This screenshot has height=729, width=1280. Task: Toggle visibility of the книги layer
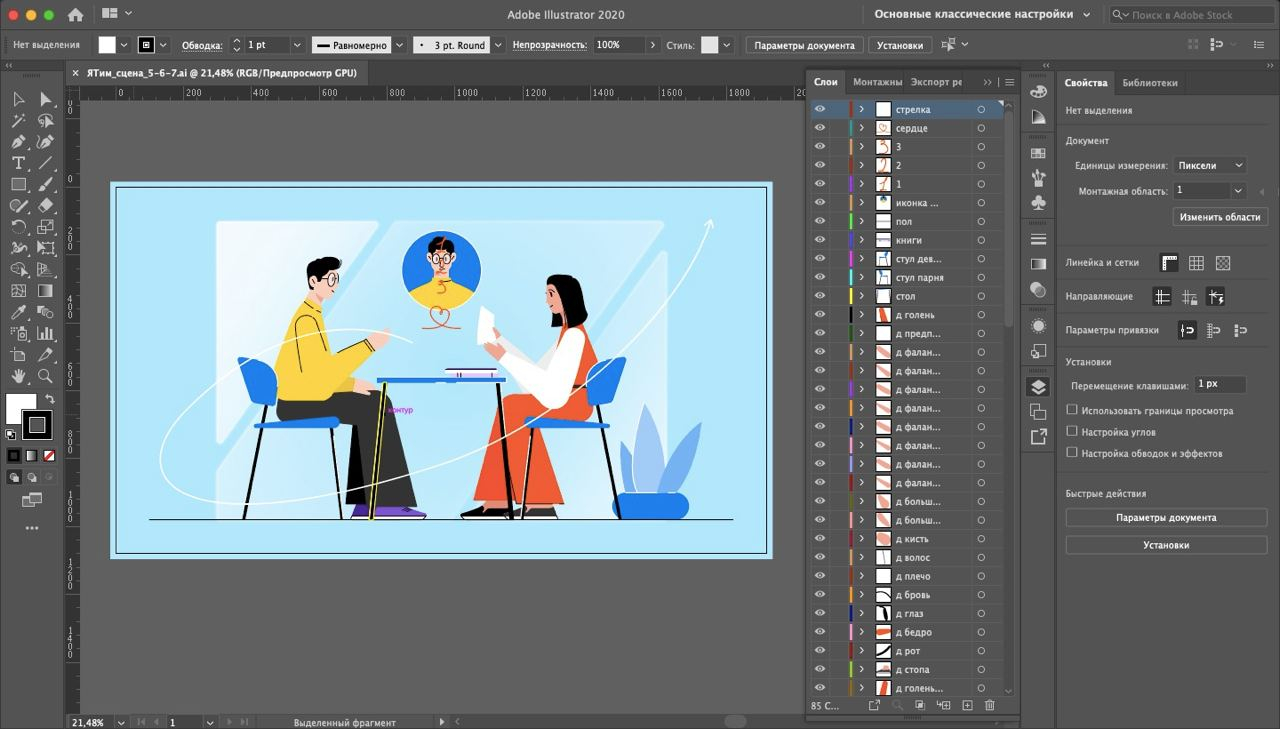[820, 240]
